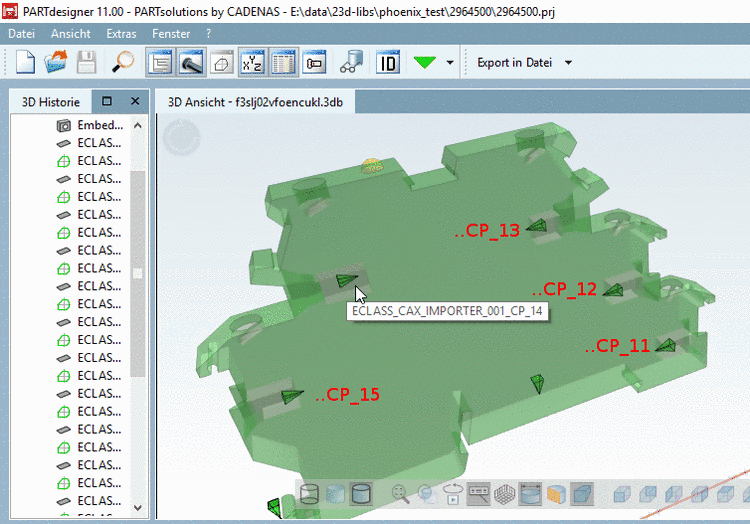
Task: Click the green connection point cone by CP_11
Action: pos(665,345)
